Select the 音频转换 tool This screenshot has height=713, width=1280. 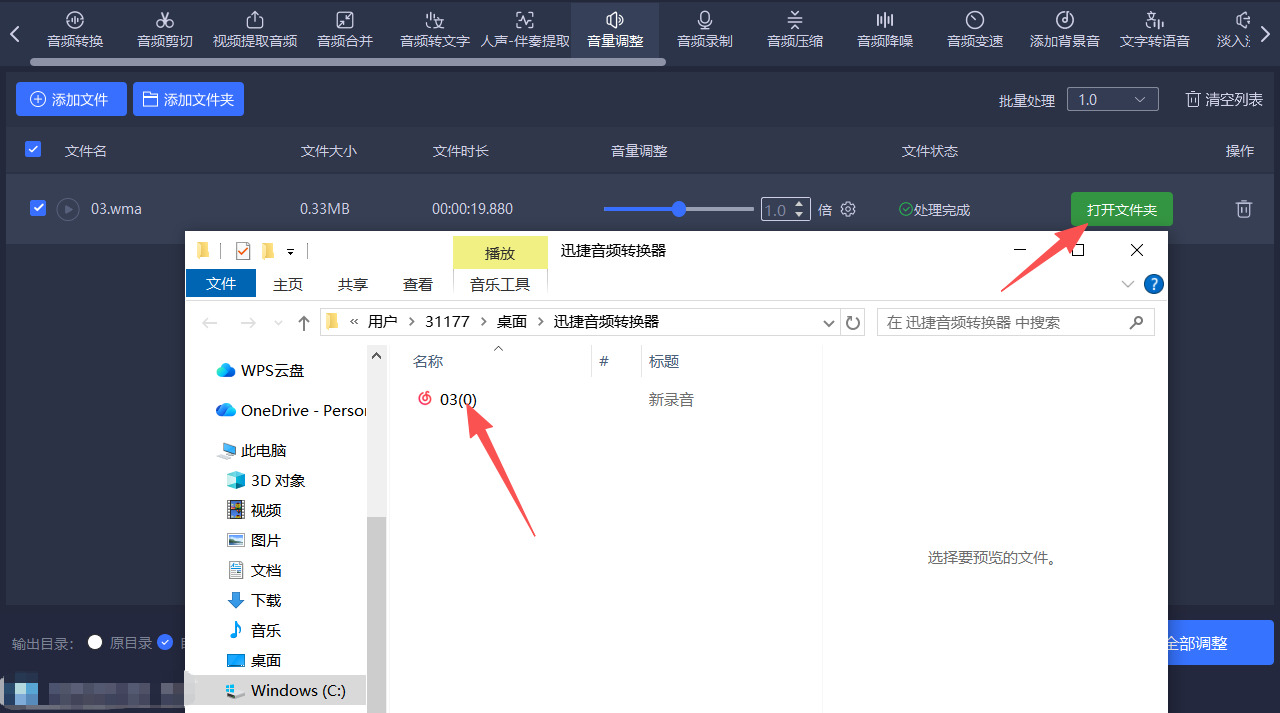[x=75, y=28]
